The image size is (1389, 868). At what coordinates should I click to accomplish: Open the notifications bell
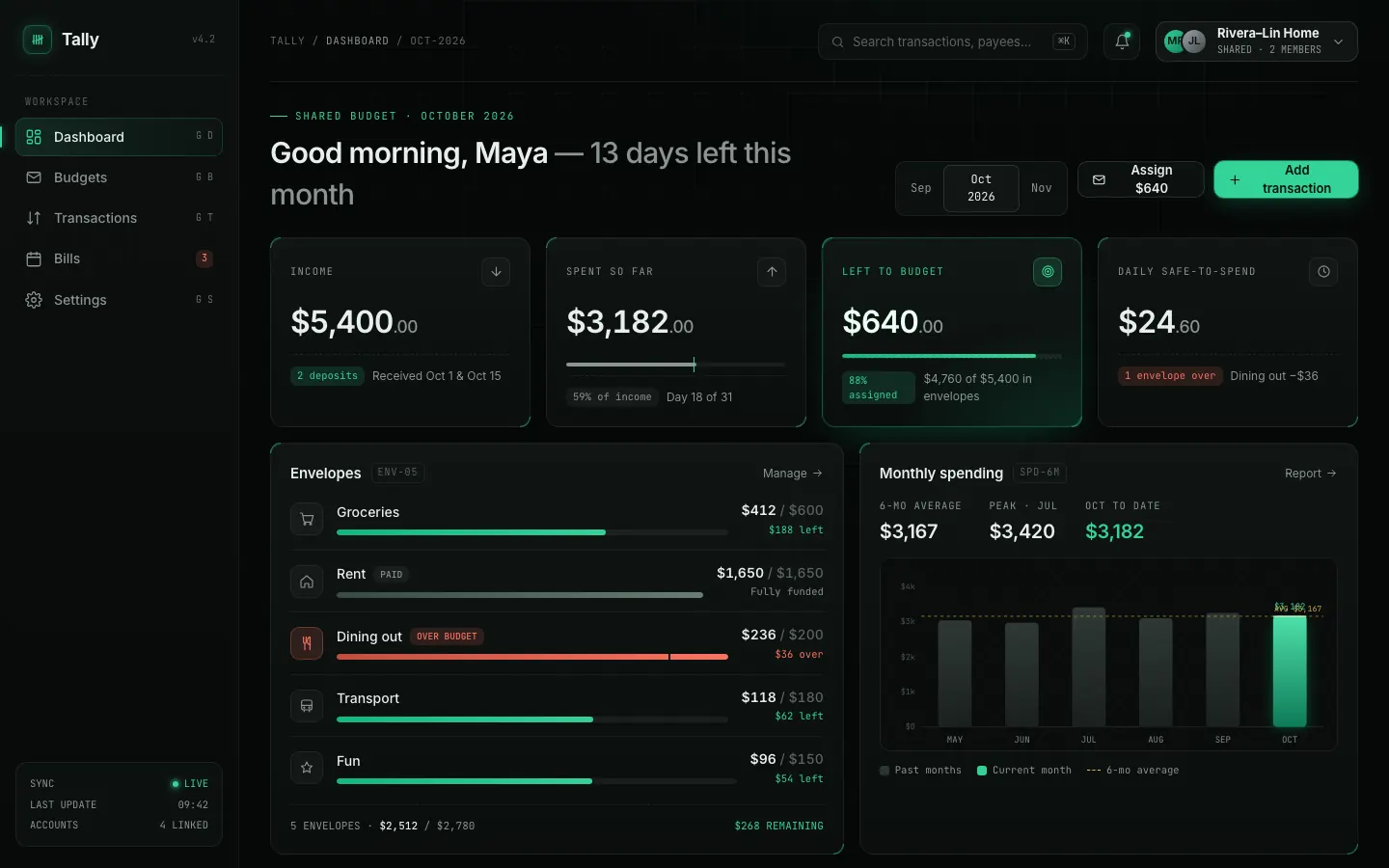[1122, 41]
